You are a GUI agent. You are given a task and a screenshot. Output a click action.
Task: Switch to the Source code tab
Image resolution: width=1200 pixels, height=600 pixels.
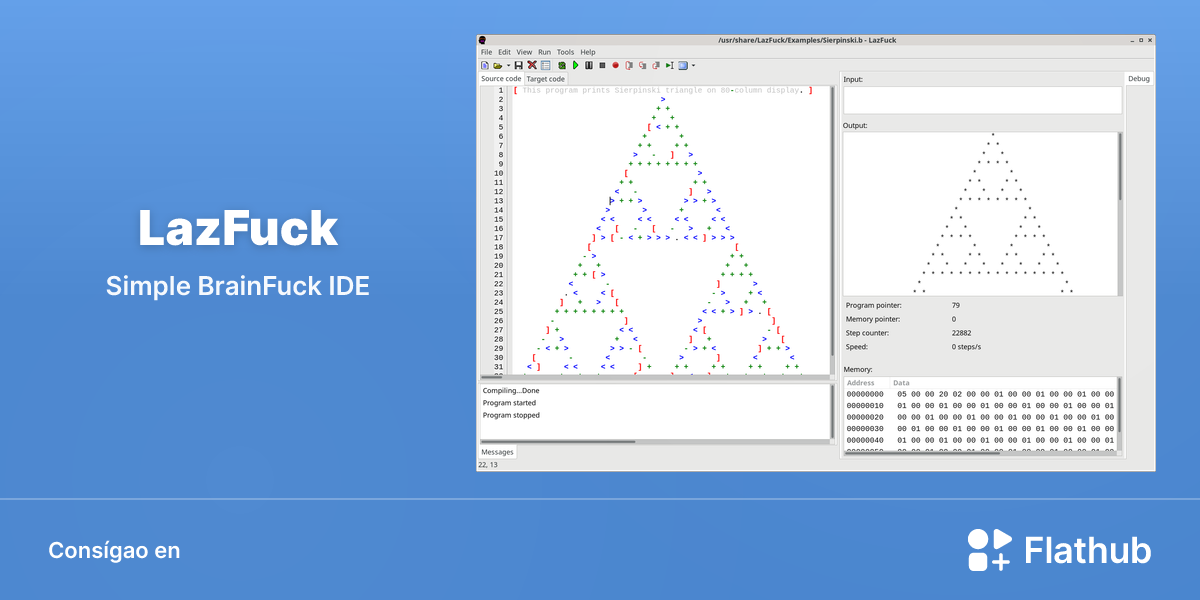[501, 78]
